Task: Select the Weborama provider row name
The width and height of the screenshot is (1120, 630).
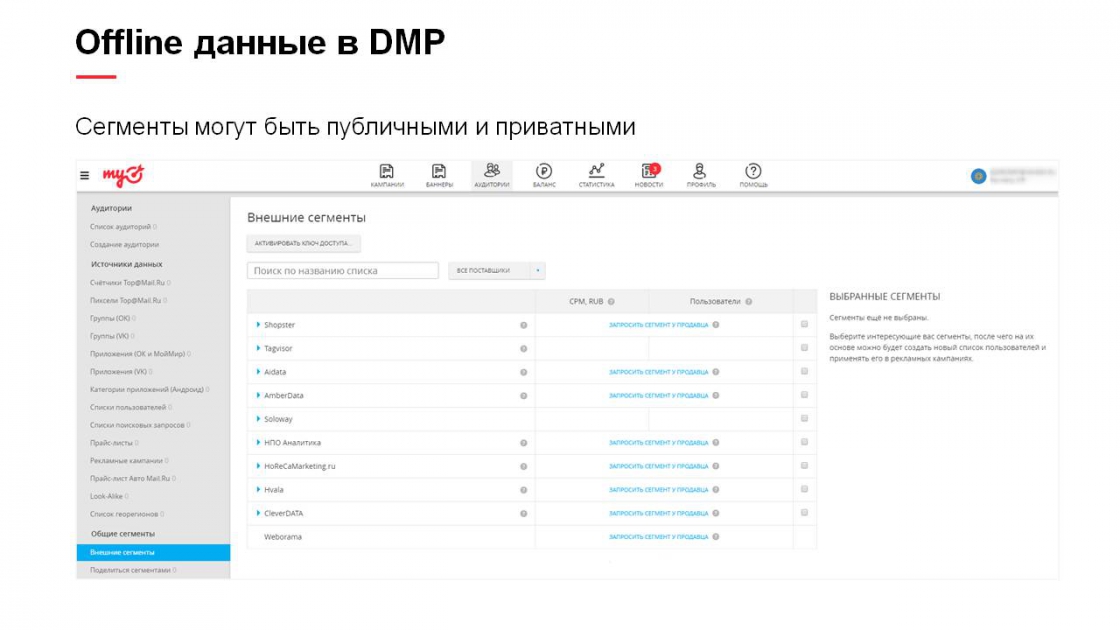Action: 283,537
